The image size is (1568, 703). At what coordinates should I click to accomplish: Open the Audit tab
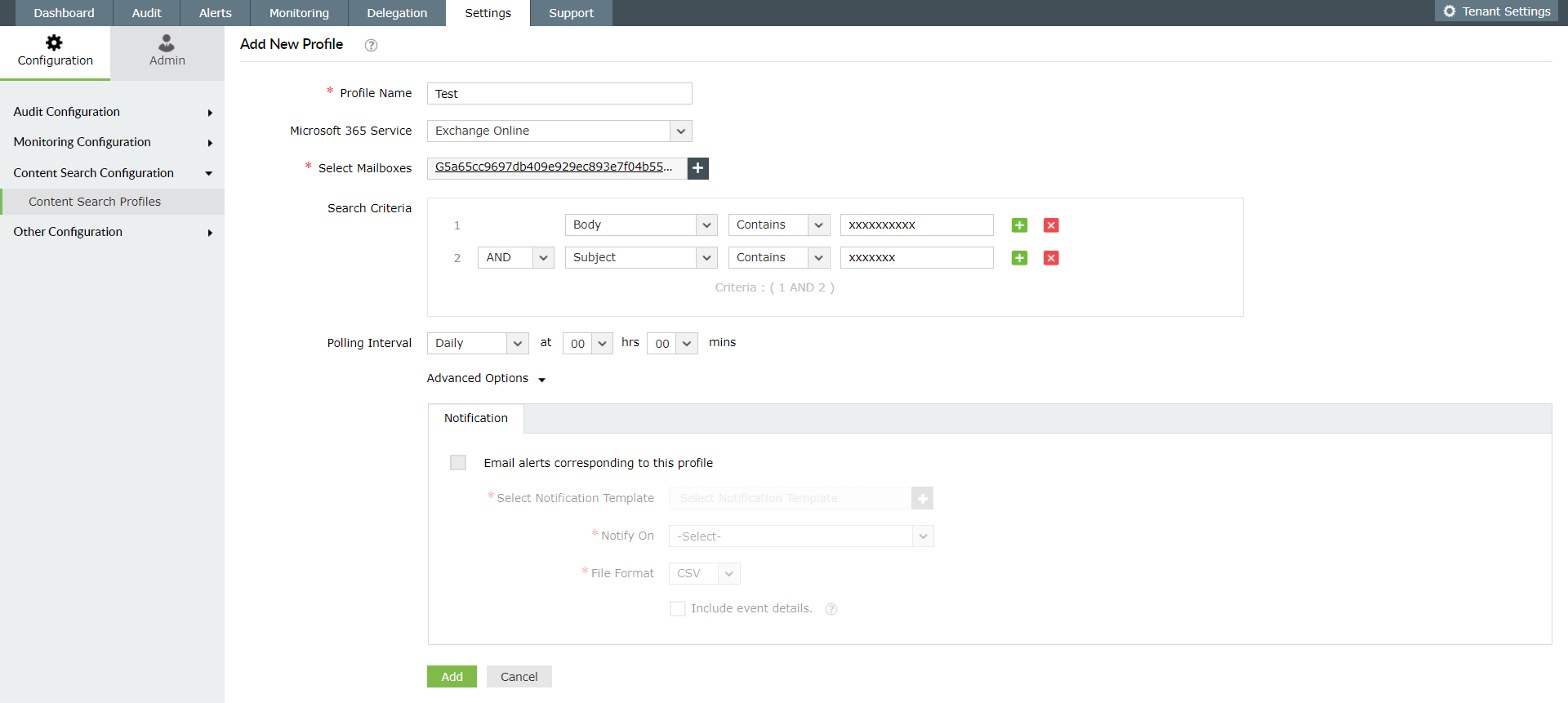click(x=147, y=13)
